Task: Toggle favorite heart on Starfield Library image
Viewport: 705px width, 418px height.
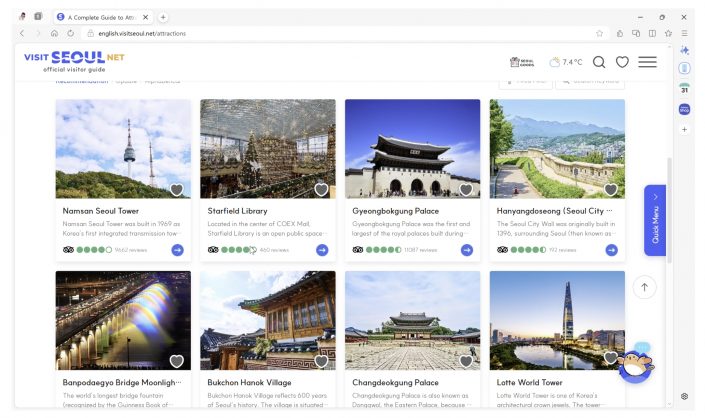Action: pos(321,190)
